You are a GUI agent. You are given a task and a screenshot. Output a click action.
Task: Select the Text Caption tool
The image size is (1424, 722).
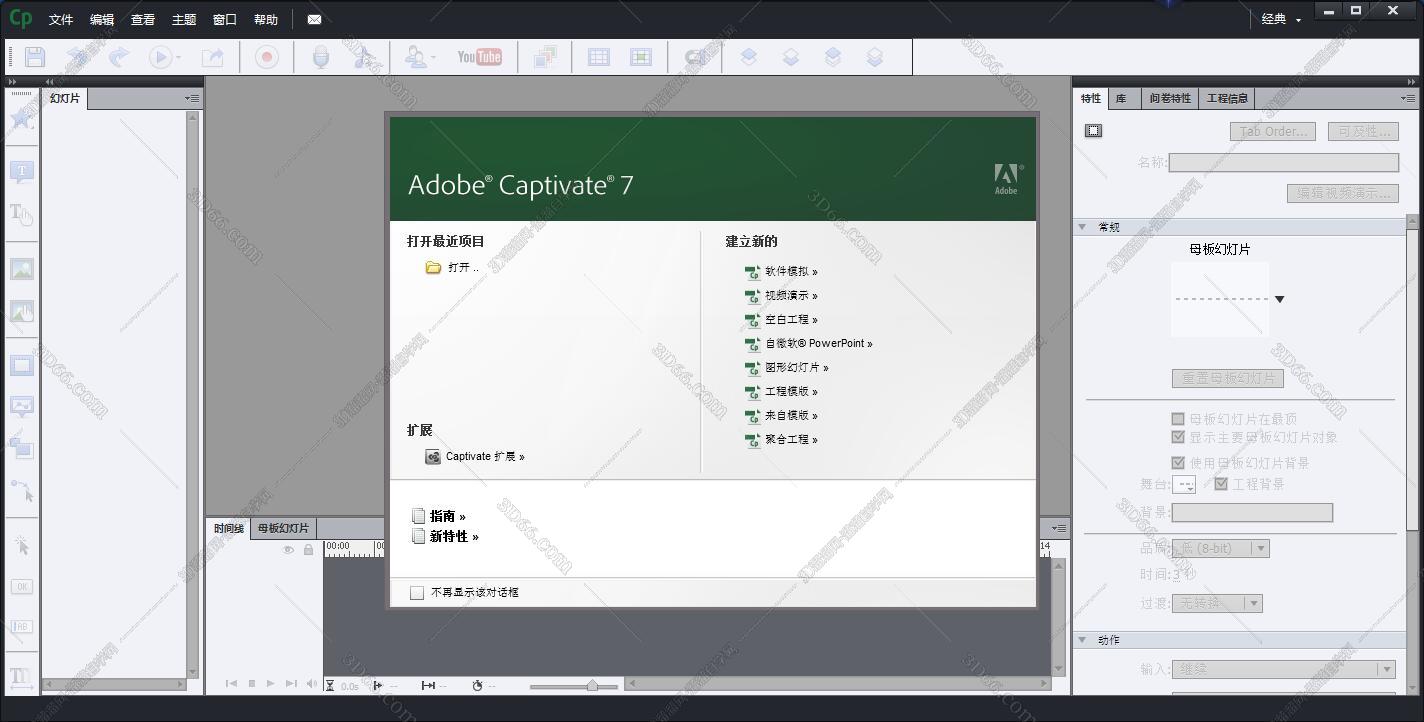pos(21,170)
